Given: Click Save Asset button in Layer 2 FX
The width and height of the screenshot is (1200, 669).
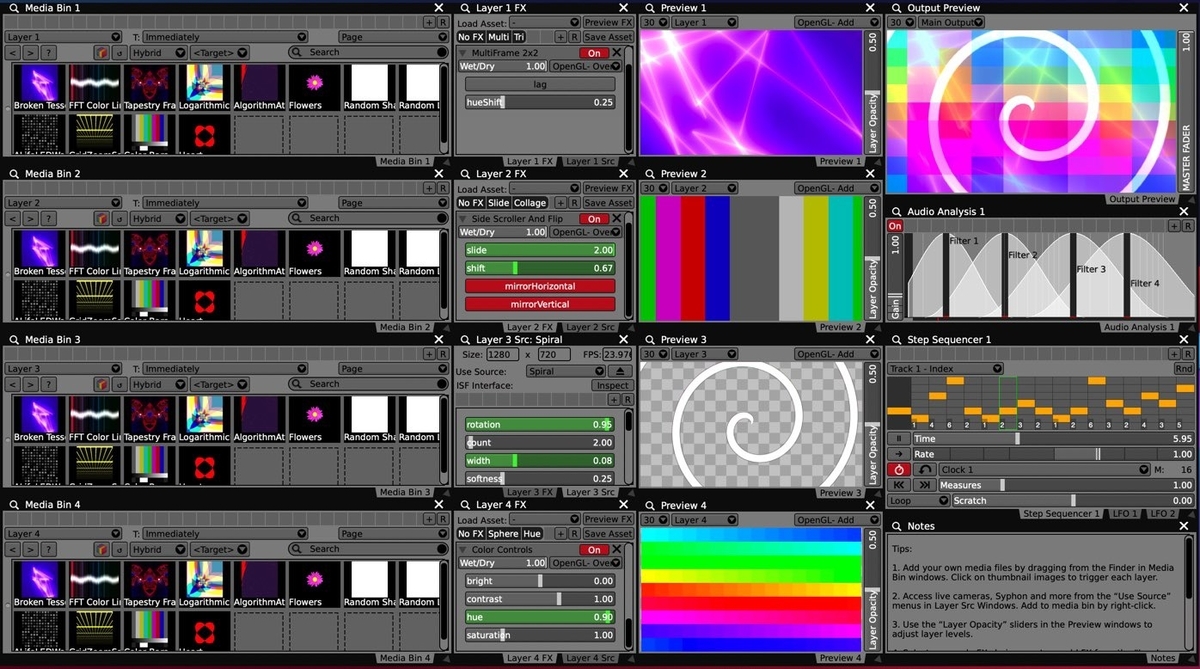Looking at the screenshot, I should coord(608,203).
